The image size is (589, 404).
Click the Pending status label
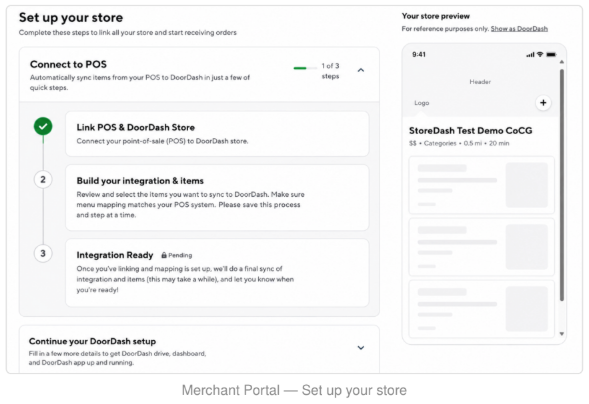click(180, 255)
